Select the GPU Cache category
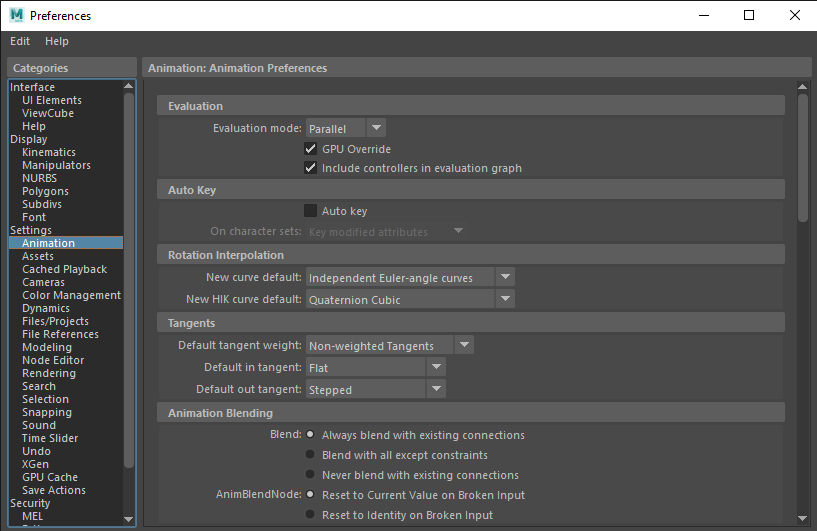 point(50,477)
